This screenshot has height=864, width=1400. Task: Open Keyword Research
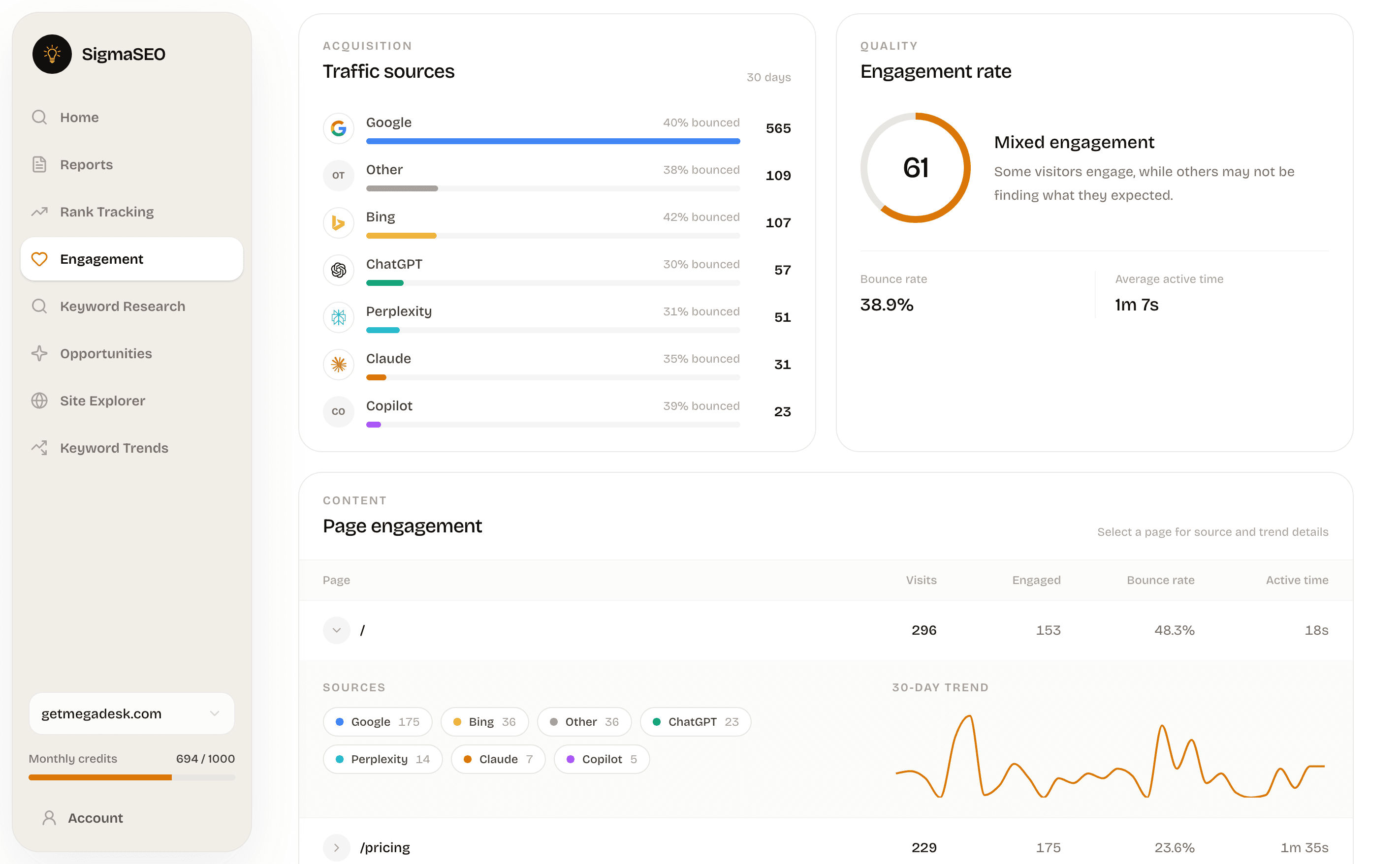pyautogui.click(x=132, y=306)
